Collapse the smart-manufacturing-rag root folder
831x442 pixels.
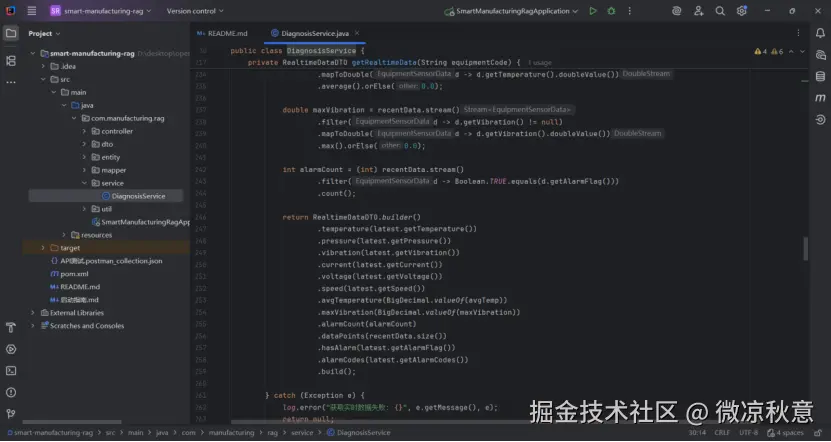coord(33,54)
